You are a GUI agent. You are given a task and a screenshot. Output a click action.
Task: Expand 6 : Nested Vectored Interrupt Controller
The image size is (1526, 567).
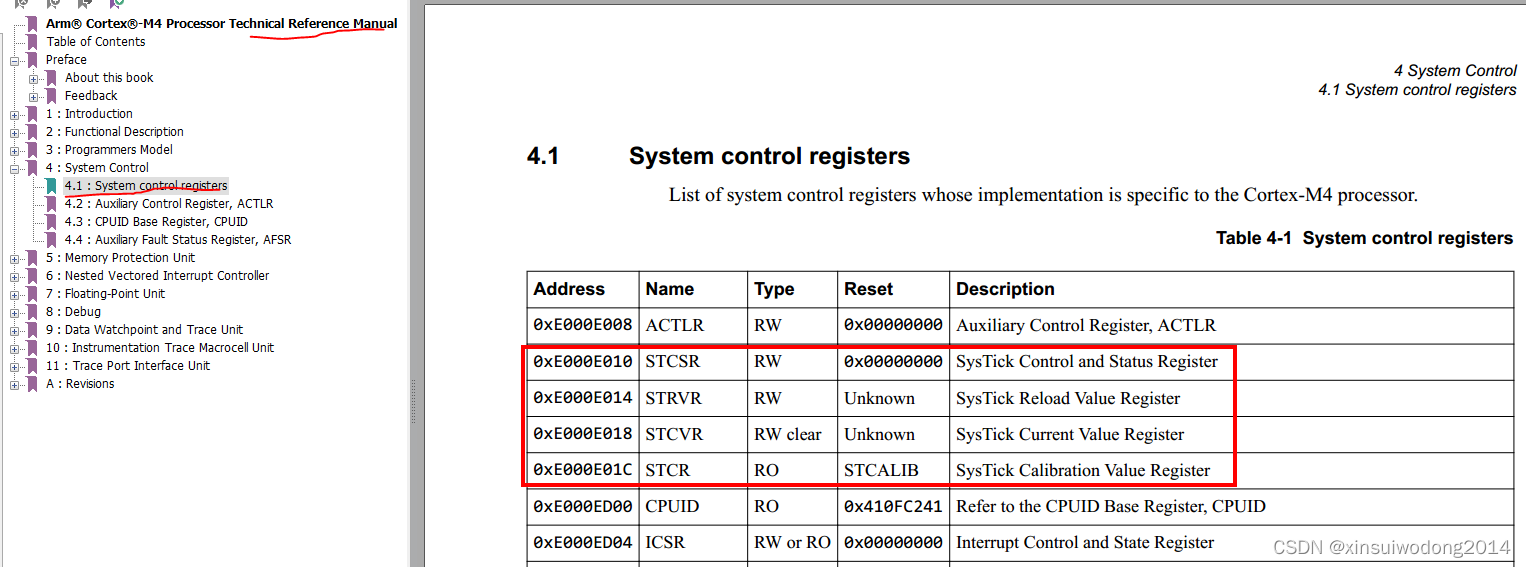click(x=15, y=276)
